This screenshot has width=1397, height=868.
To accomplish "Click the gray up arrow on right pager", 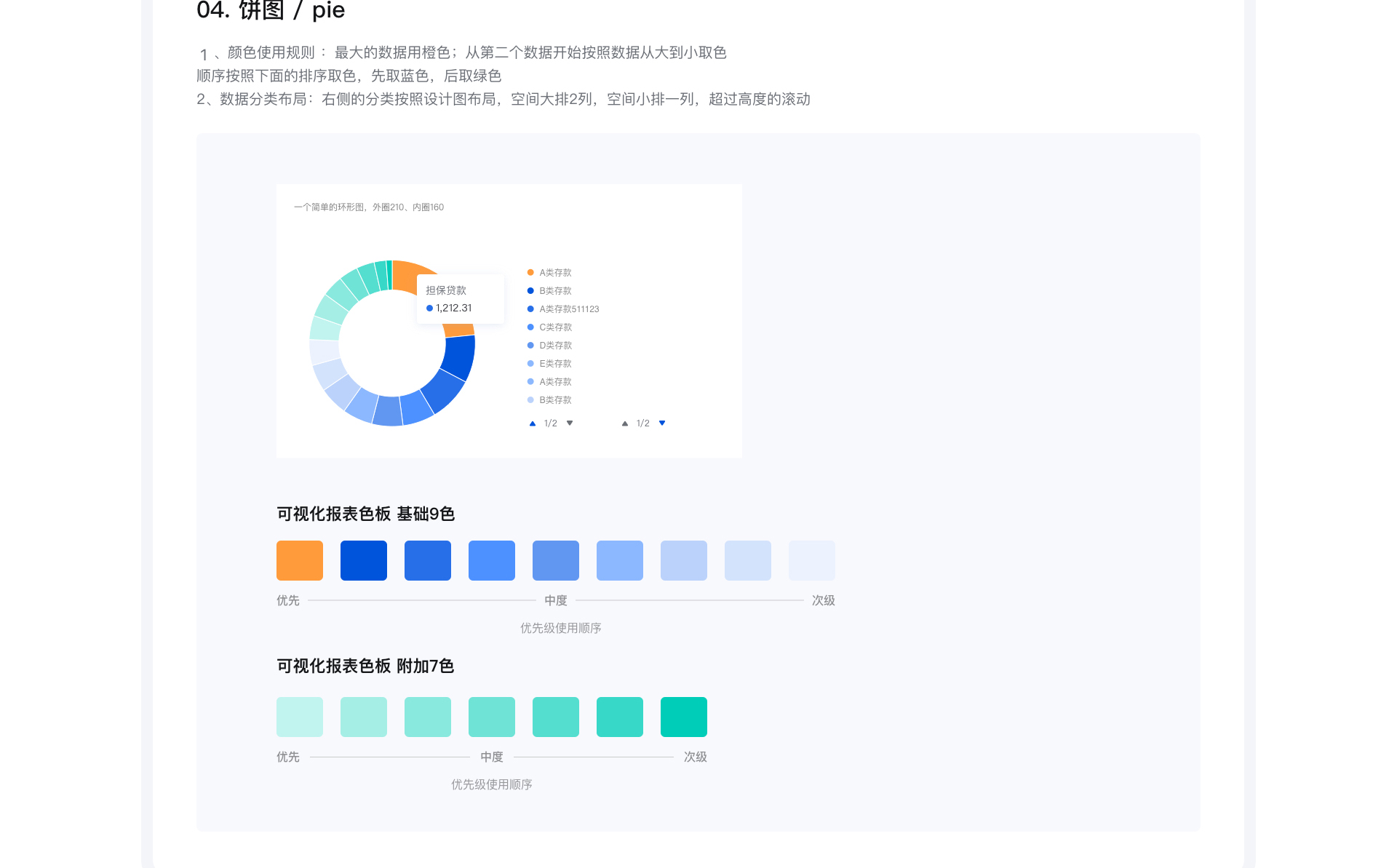I will [x=625, y=423].
